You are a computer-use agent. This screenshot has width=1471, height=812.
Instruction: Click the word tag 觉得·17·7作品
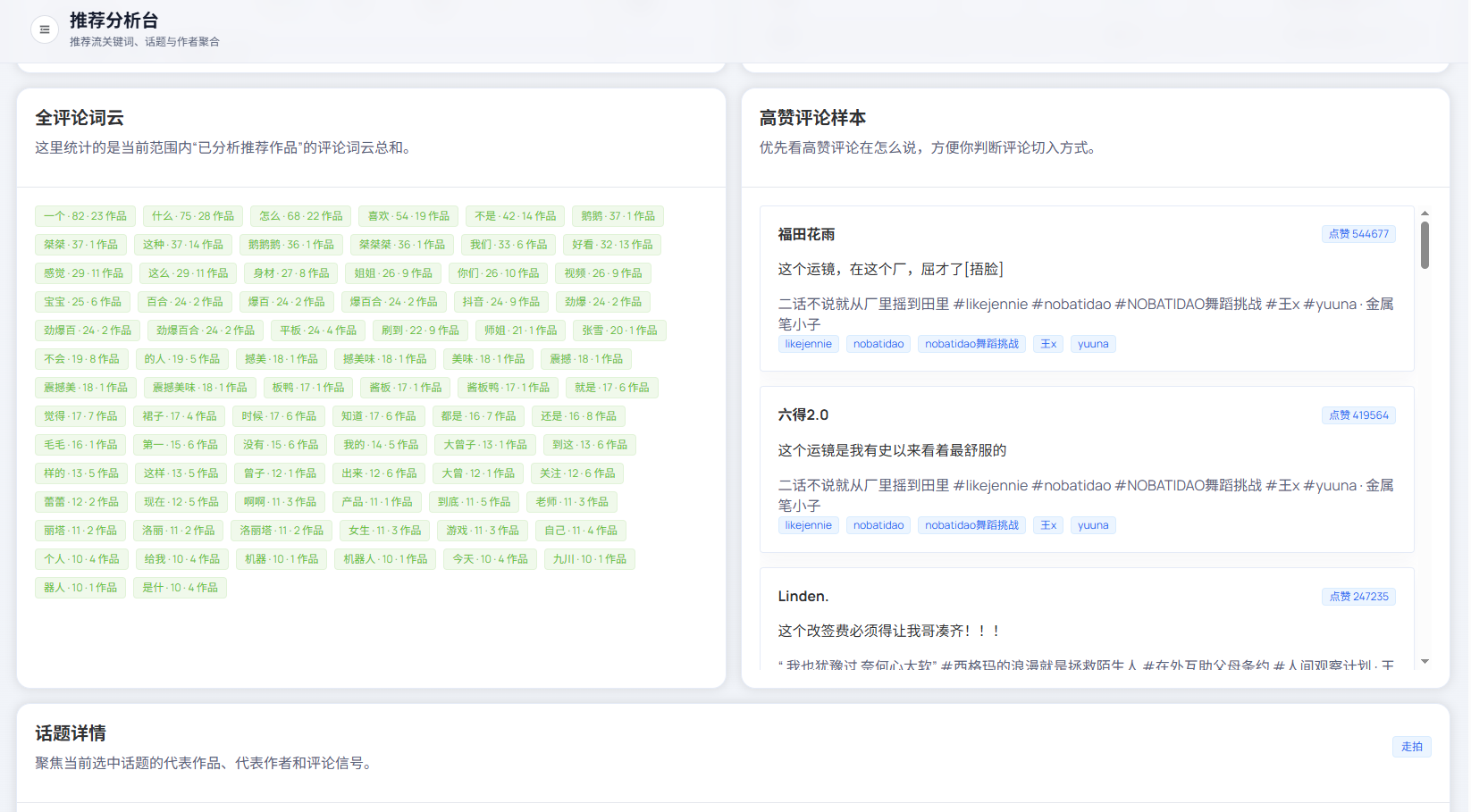tap(80, 416)
